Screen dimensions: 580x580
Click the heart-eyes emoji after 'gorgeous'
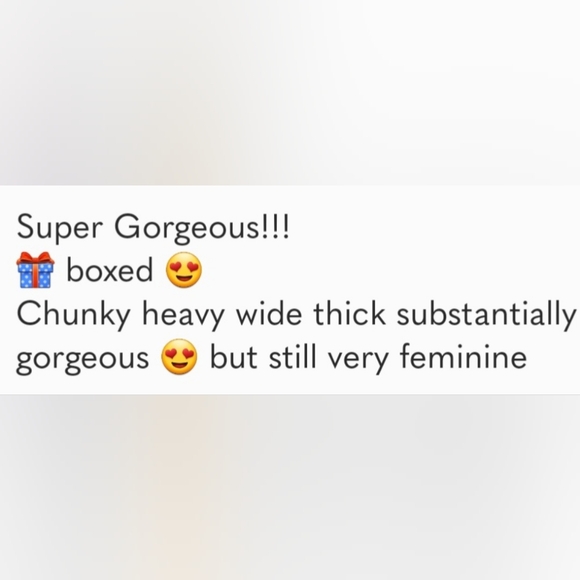(179, 357)
